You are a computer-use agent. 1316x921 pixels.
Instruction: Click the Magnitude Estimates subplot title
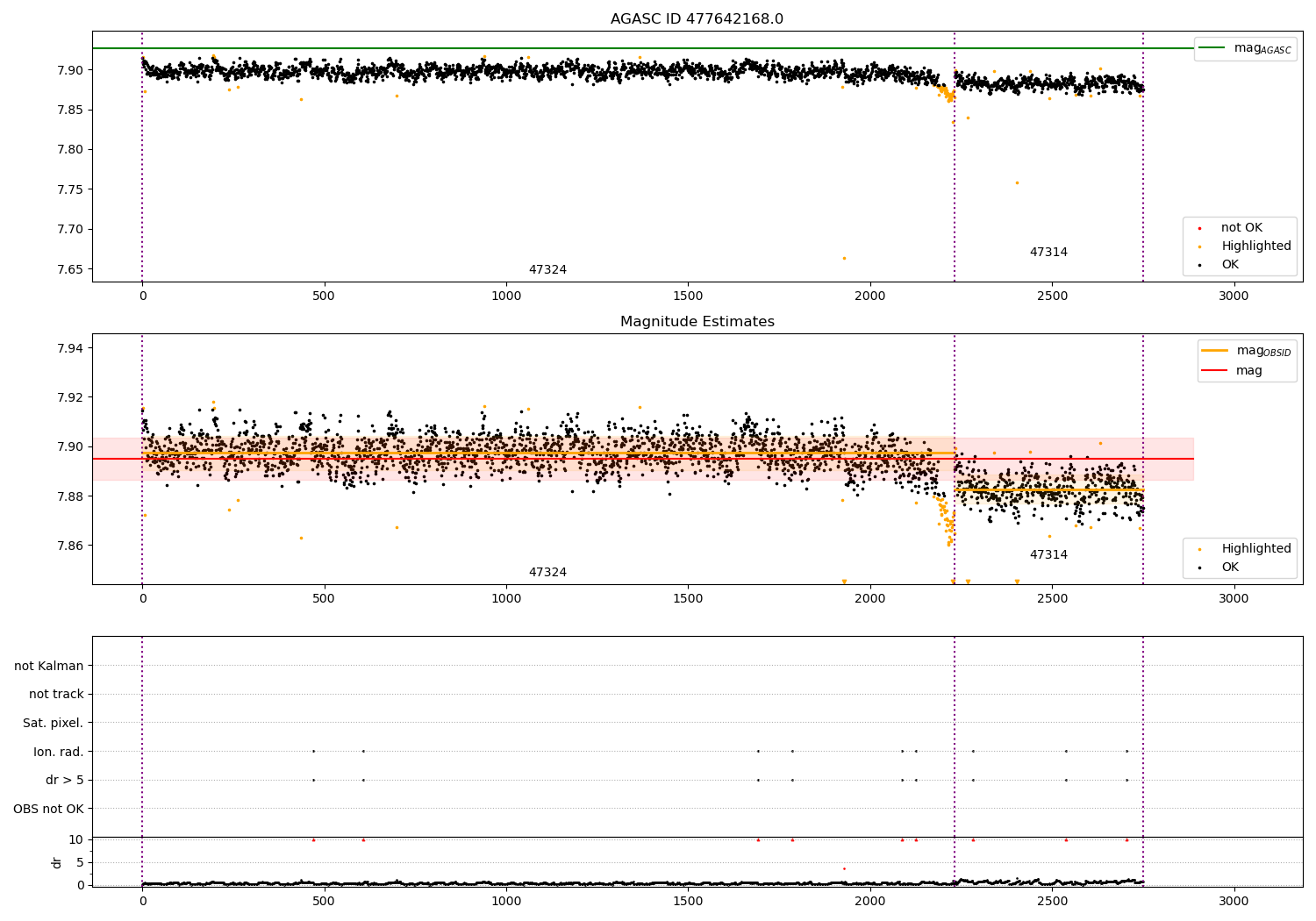tap(697, 322)
